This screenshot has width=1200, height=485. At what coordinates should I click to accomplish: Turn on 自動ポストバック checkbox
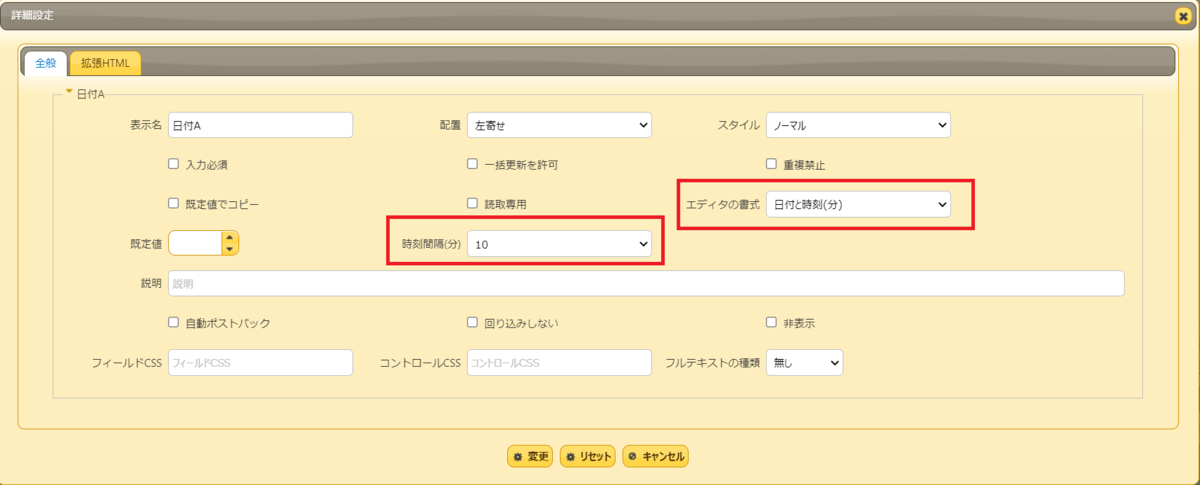[x=173, y=323]
